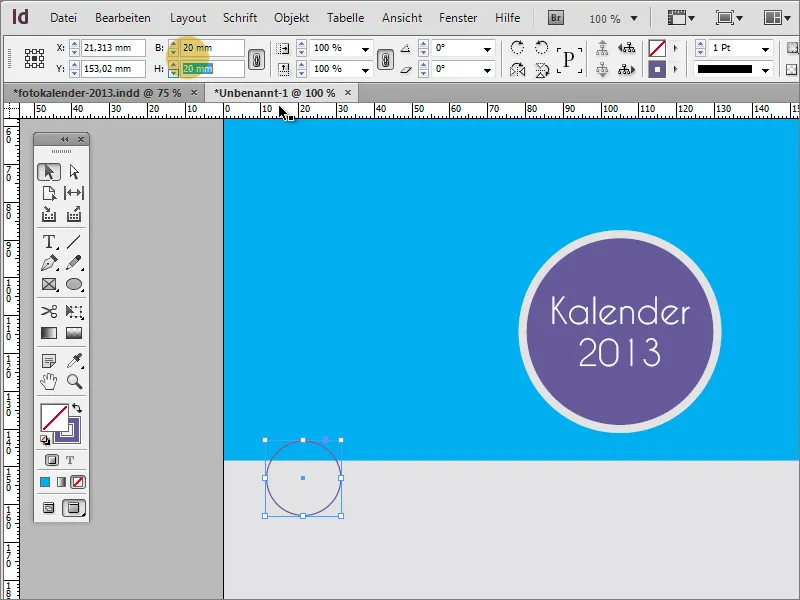Screen dimensions: 800x600
Task: Toggle constrain proportions for scaling percentages
Action: (385, 59)
